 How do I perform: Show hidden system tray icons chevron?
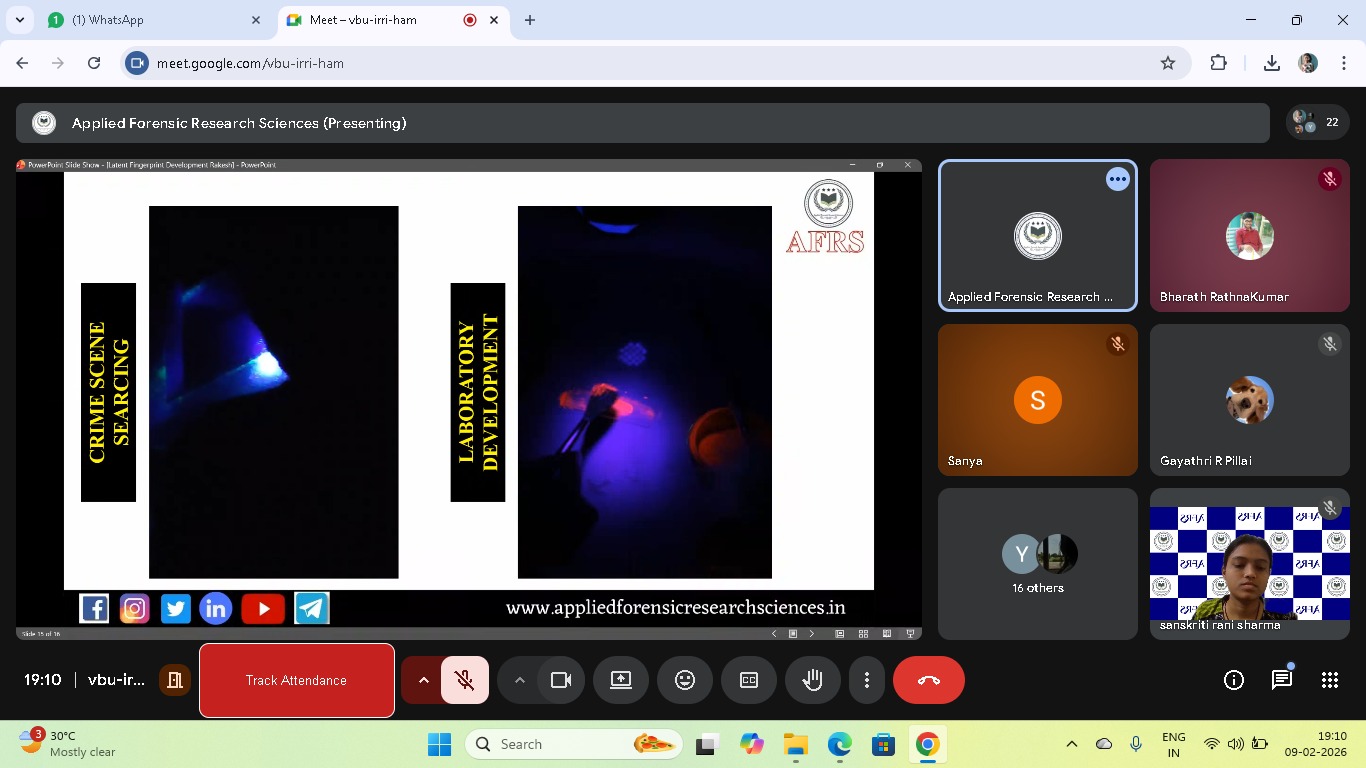coord(1072,744)
